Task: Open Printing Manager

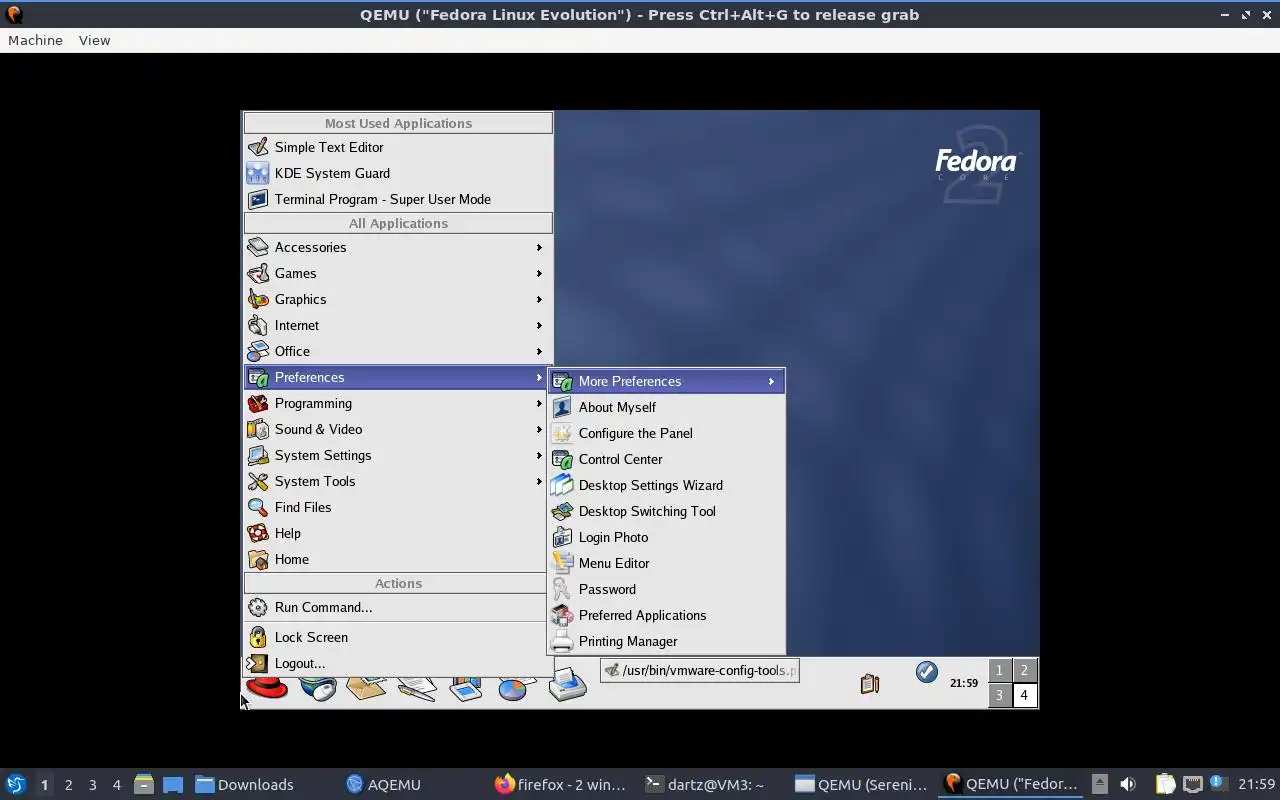Action: pyautogui.click(x=667, y=641)
